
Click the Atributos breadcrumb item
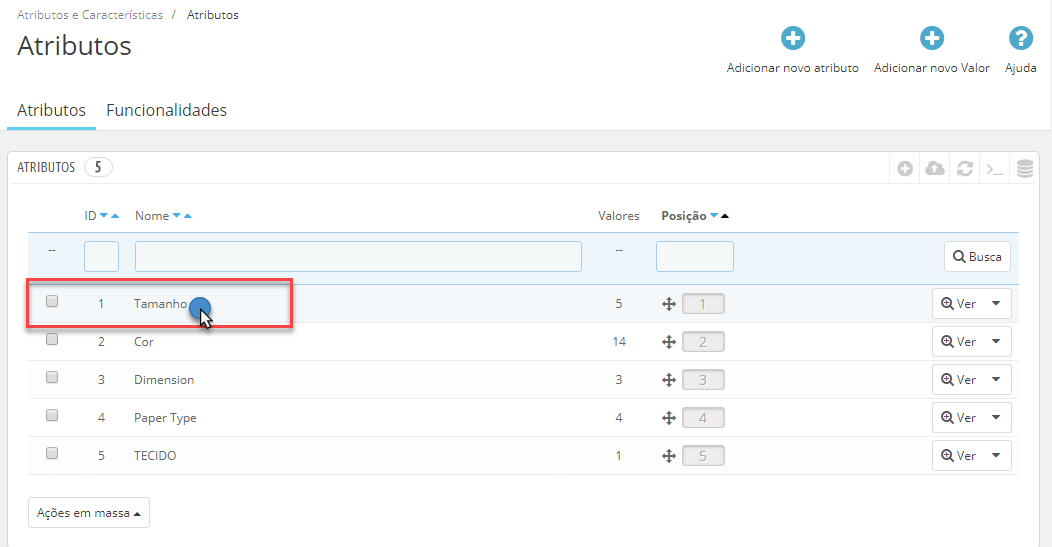[213, 15]
